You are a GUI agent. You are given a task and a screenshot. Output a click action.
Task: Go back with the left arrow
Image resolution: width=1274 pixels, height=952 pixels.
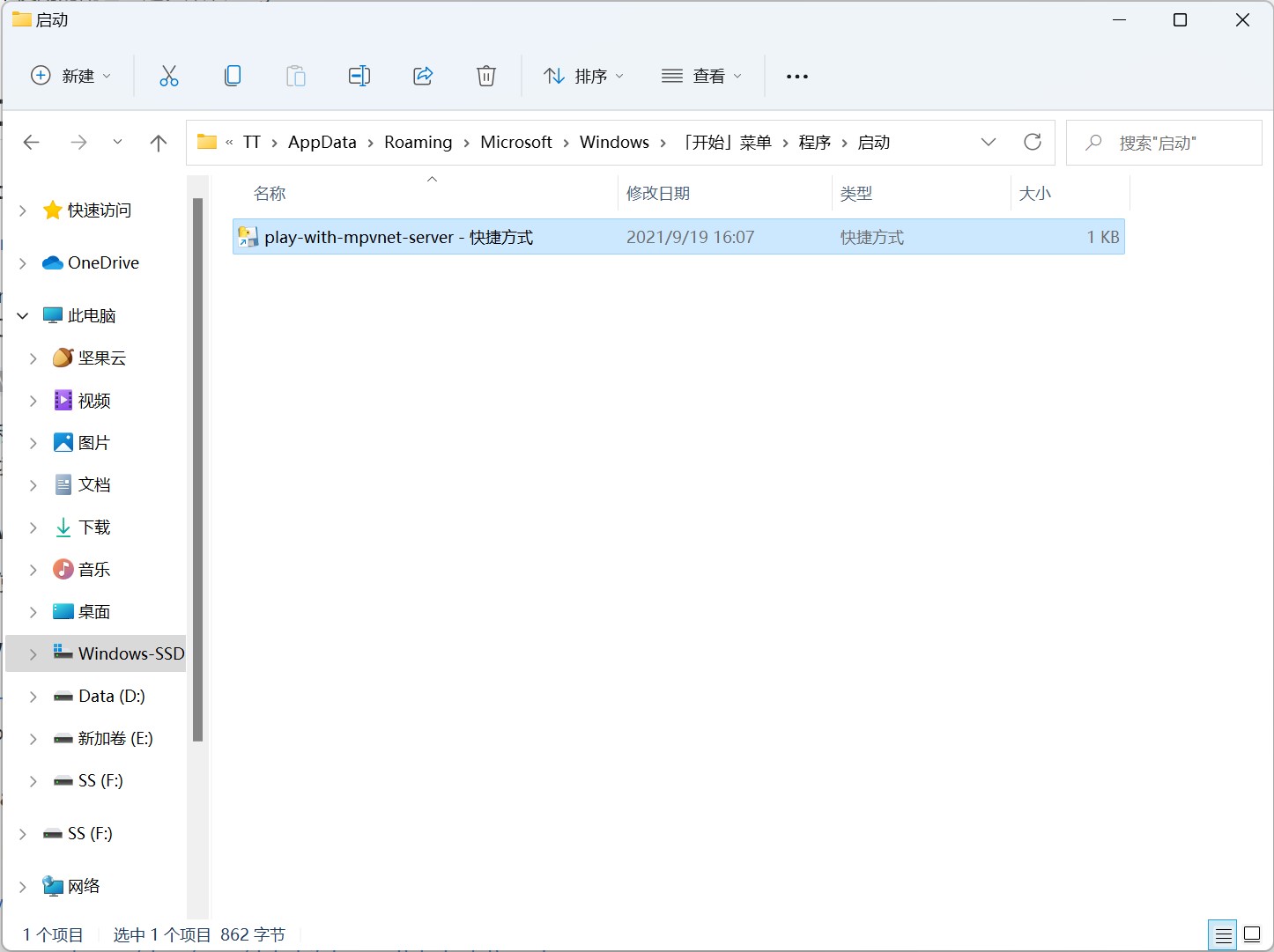point(32,142)
